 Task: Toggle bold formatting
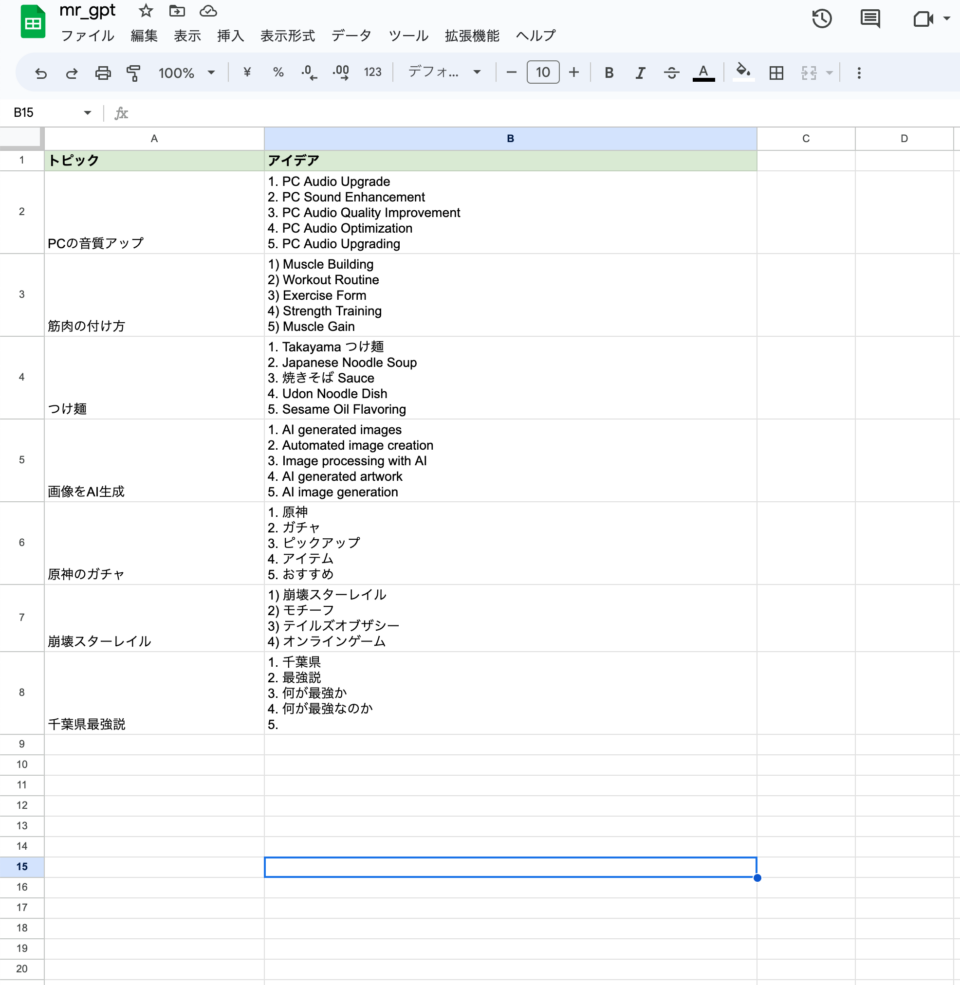point(609,73)
